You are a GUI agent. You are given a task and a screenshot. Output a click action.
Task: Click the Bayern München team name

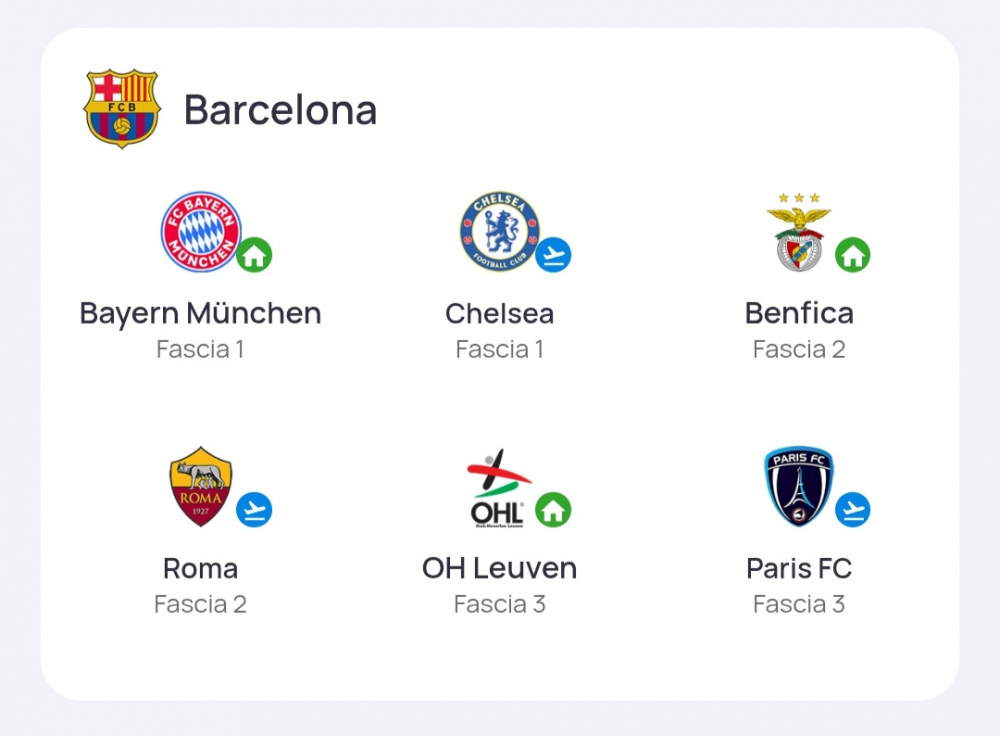click(x=200, y=314)
